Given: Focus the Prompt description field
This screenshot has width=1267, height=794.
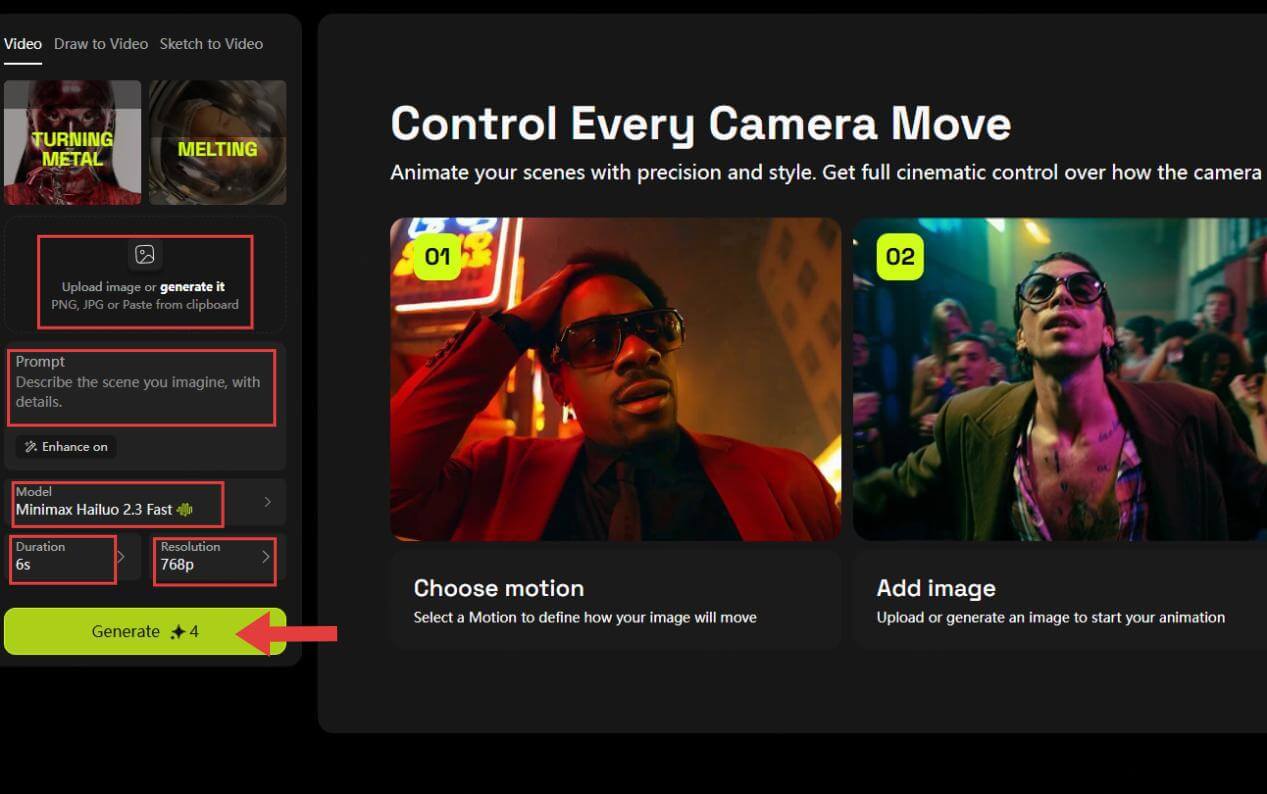Looking at the screenshot, I should coord(140,392).
